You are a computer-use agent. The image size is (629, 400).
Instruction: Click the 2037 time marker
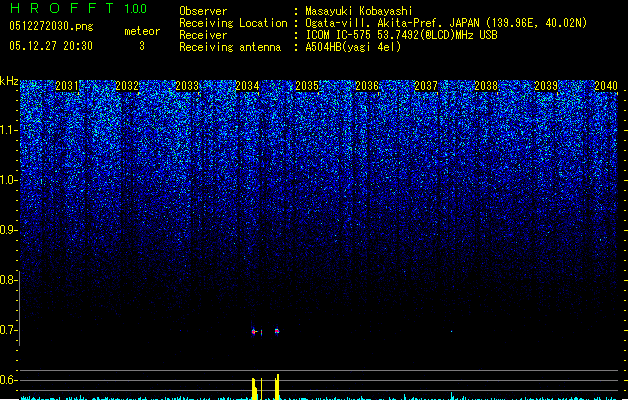(x=426, y=86)
